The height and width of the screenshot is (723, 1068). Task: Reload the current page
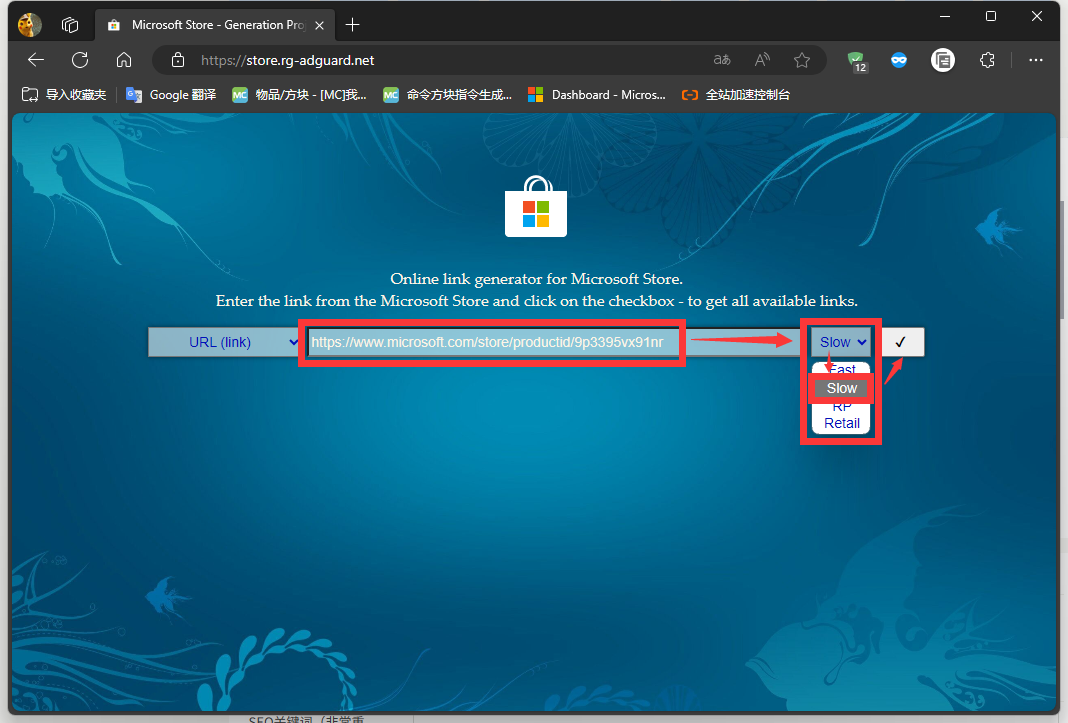coord(80,60)
